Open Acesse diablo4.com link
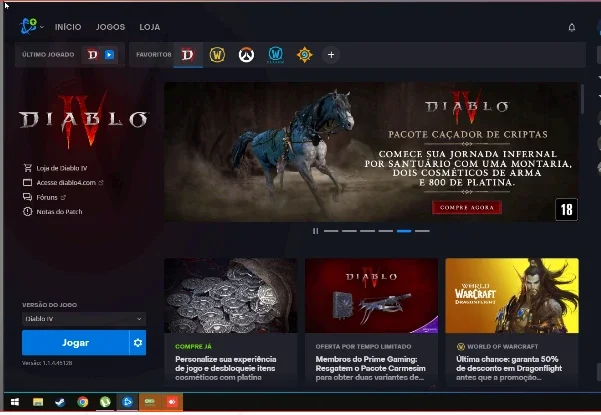Screen dimensions: 601x415 66,183
